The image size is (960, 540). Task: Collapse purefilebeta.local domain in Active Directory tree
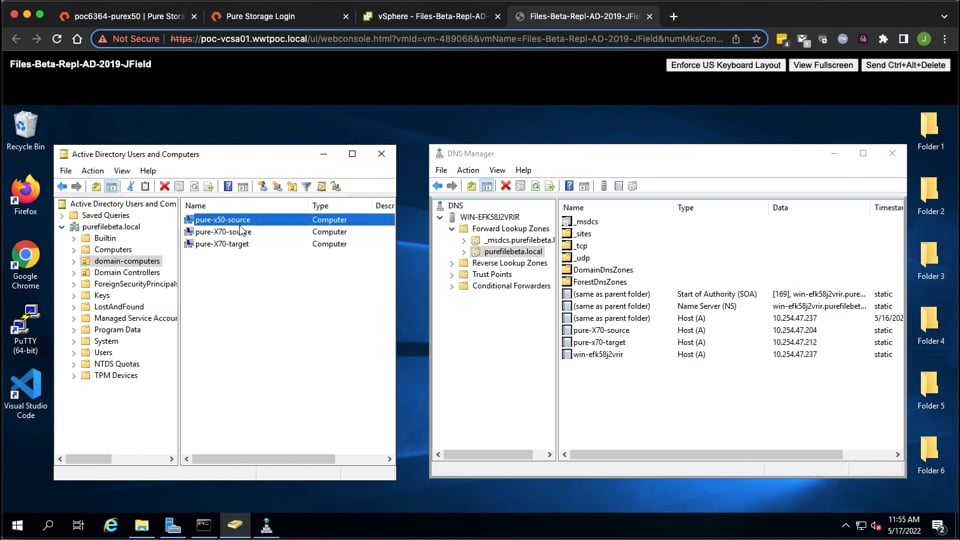tap(61, 227)
